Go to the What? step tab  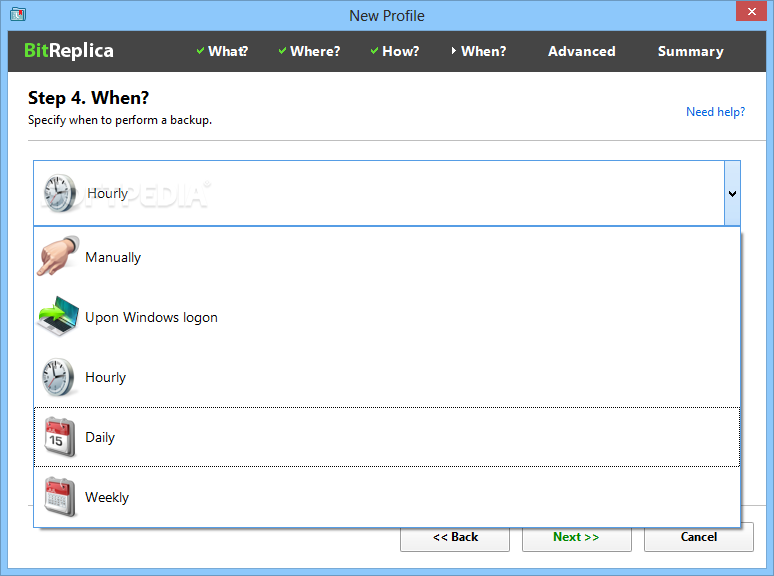click(x=222, y=51)
